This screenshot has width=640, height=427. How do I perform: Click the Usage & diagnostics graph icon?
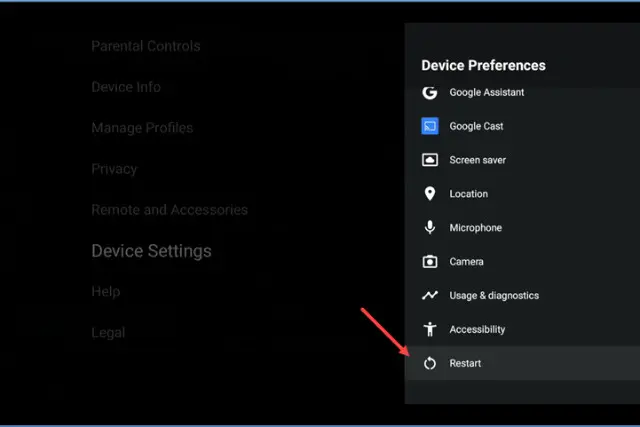click(x=430, y=296)
